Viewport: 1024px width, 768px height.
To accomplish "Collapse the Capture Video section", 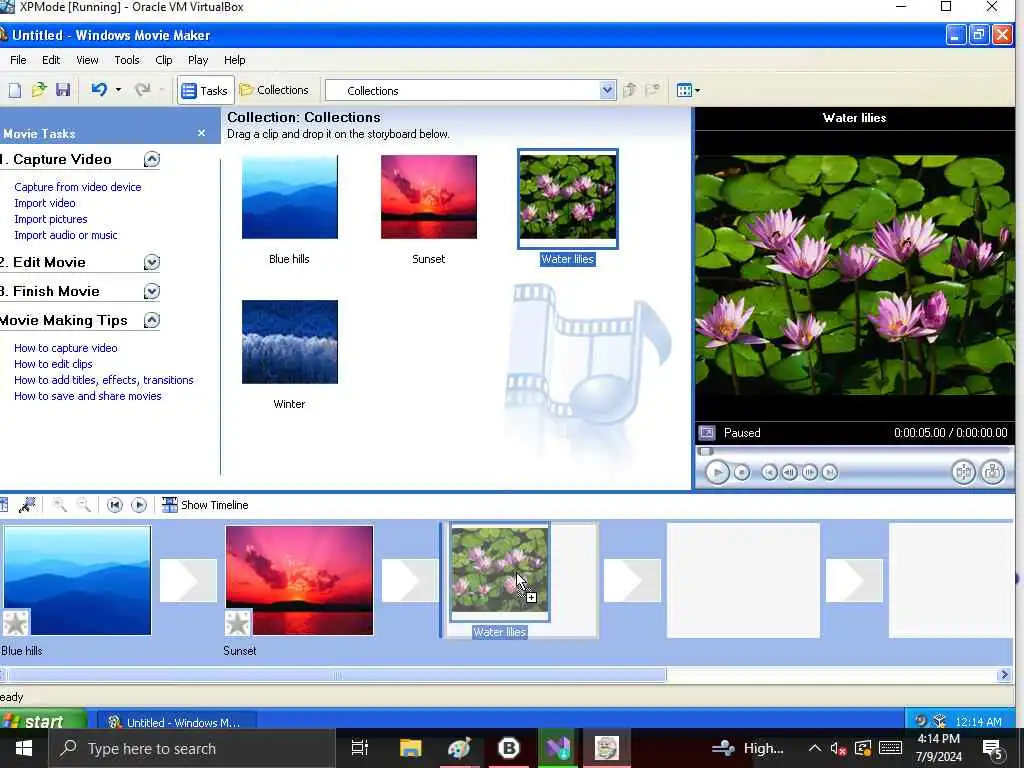I will click(x=152, y=159).
